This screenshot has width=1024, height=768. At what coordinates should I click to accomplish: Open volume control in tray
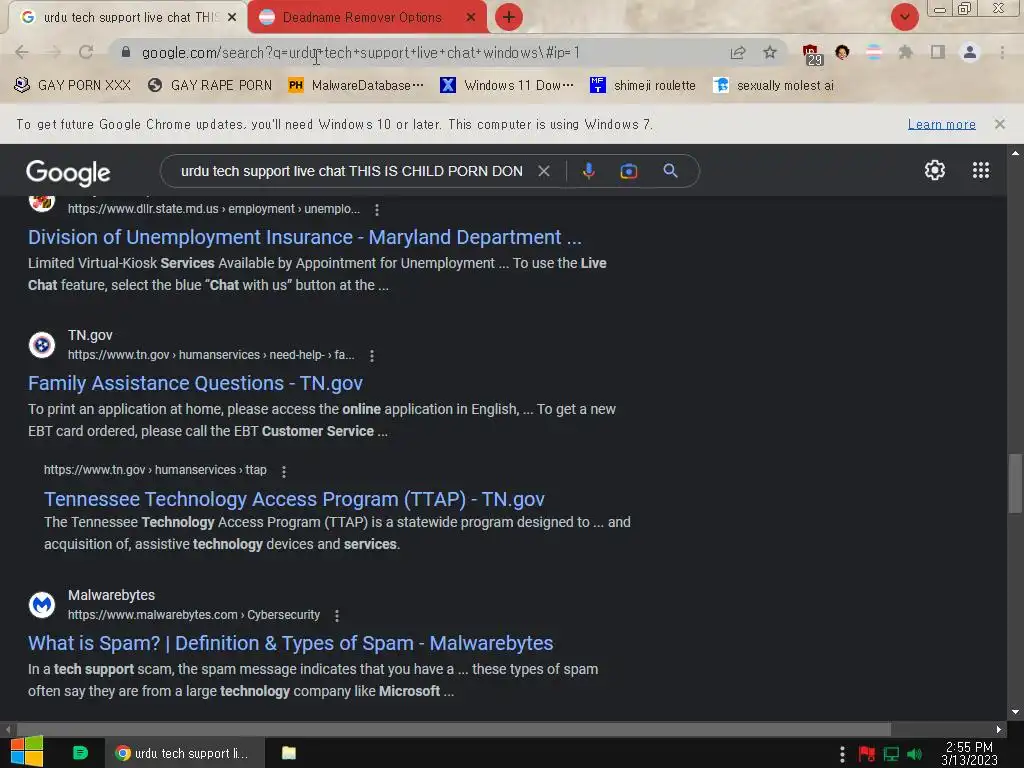point(915,754)
